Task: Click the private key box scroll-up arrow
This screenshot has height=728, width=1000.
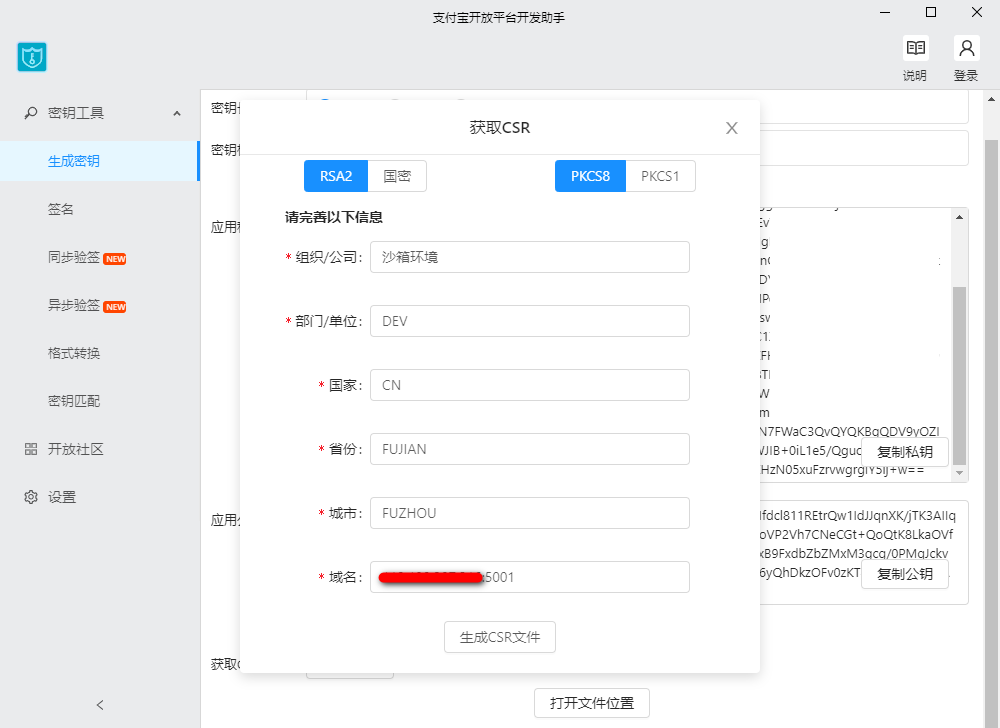Action: tap(959, 217)
